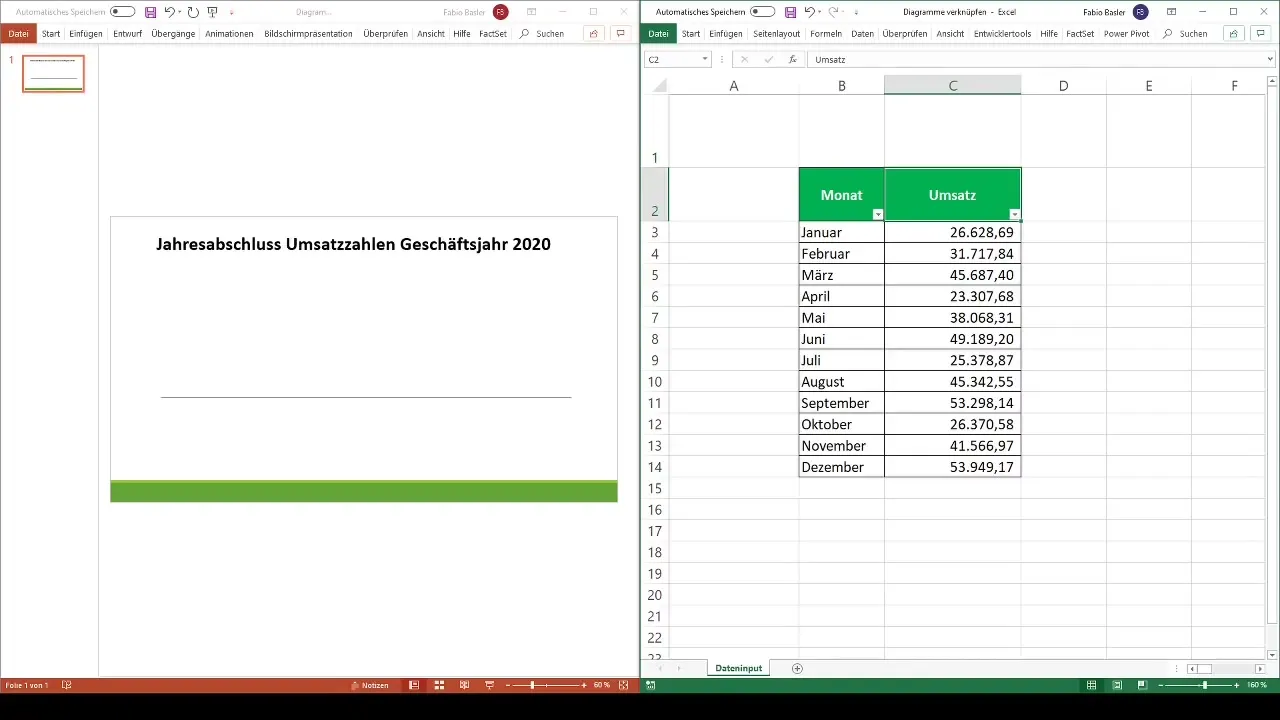This screenshot has width=1280, height=720.
Task: Click Share button in PowerPoint ribbon
Action: pyautogui.click(x=594, y=33)
